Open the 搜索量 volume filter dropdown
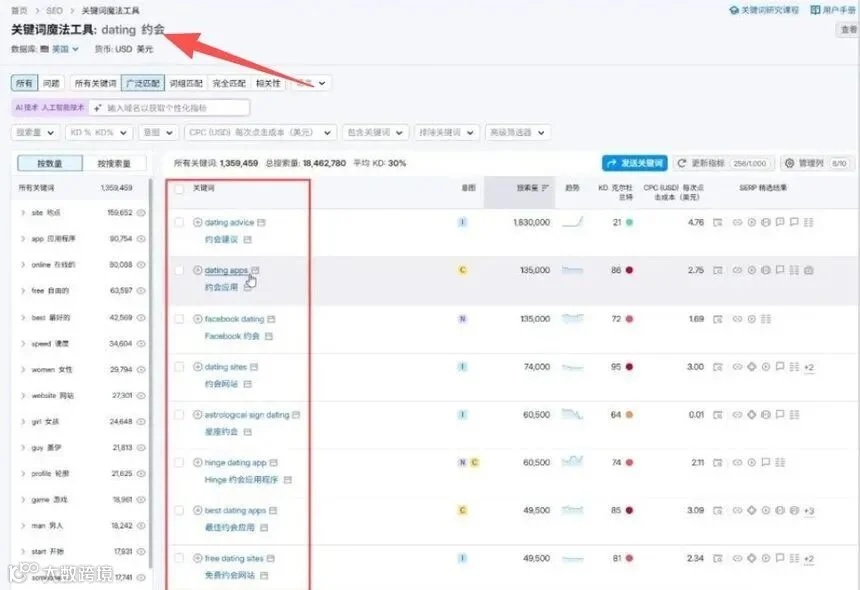The width and height of the screenshot is (860, 590). (x=35, y=132)
